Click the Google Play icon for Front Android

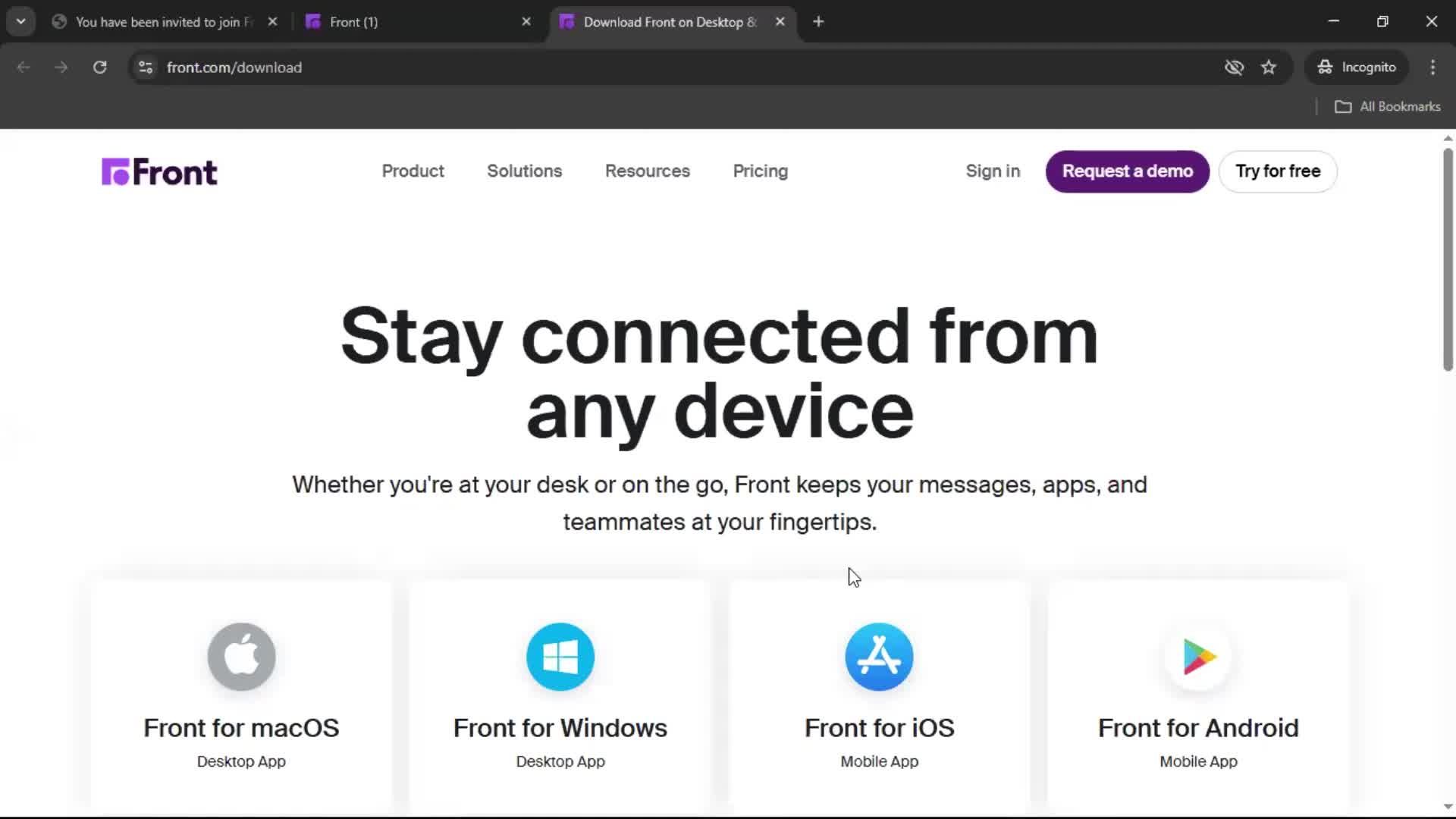click(1198, 656)
